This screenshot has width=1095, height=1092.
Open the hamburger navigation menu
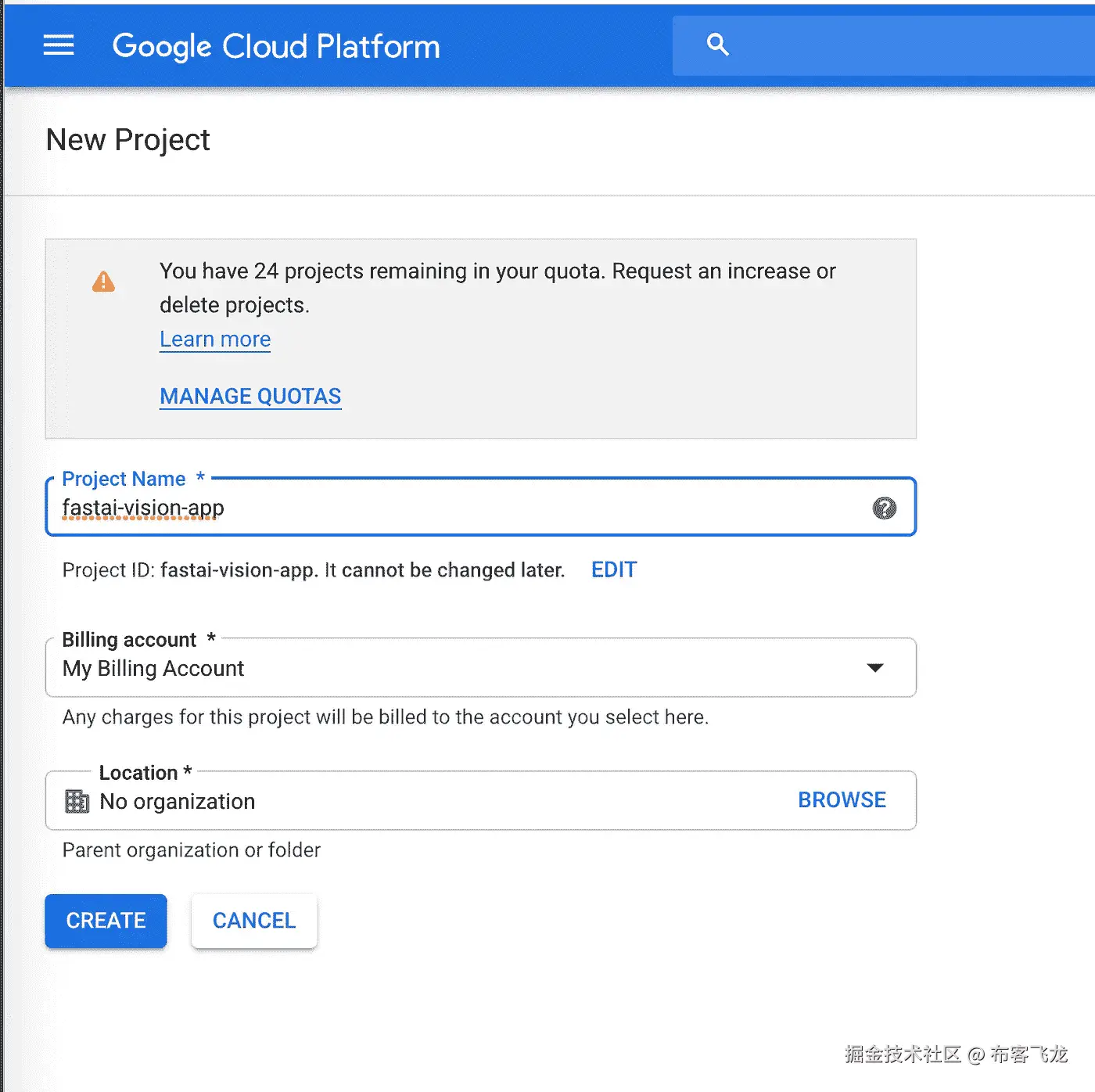click(59, 45)
